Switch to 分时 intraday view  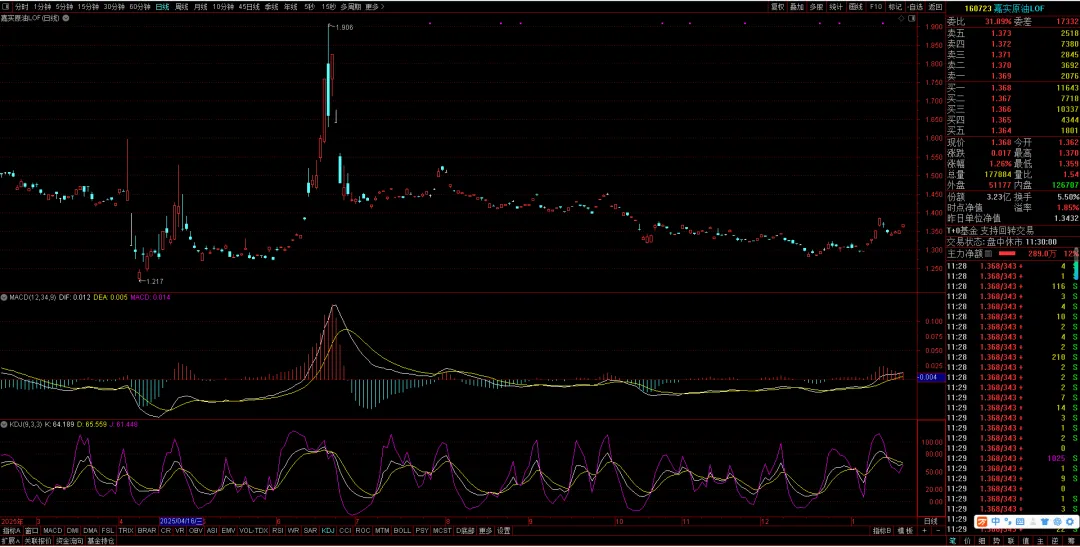click(x=21, y=6)
